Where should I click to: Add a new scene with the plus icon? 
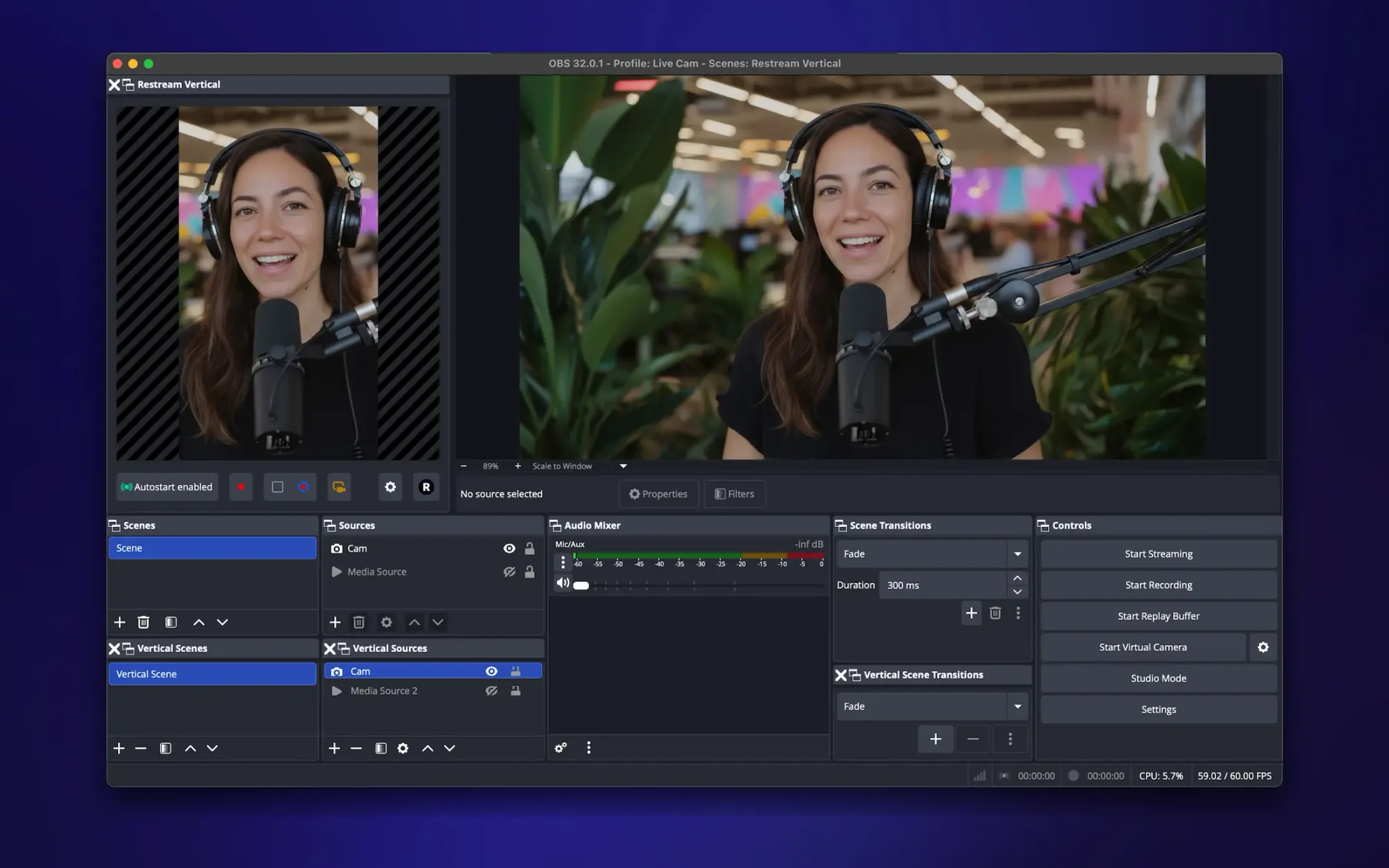coord(119,622)
